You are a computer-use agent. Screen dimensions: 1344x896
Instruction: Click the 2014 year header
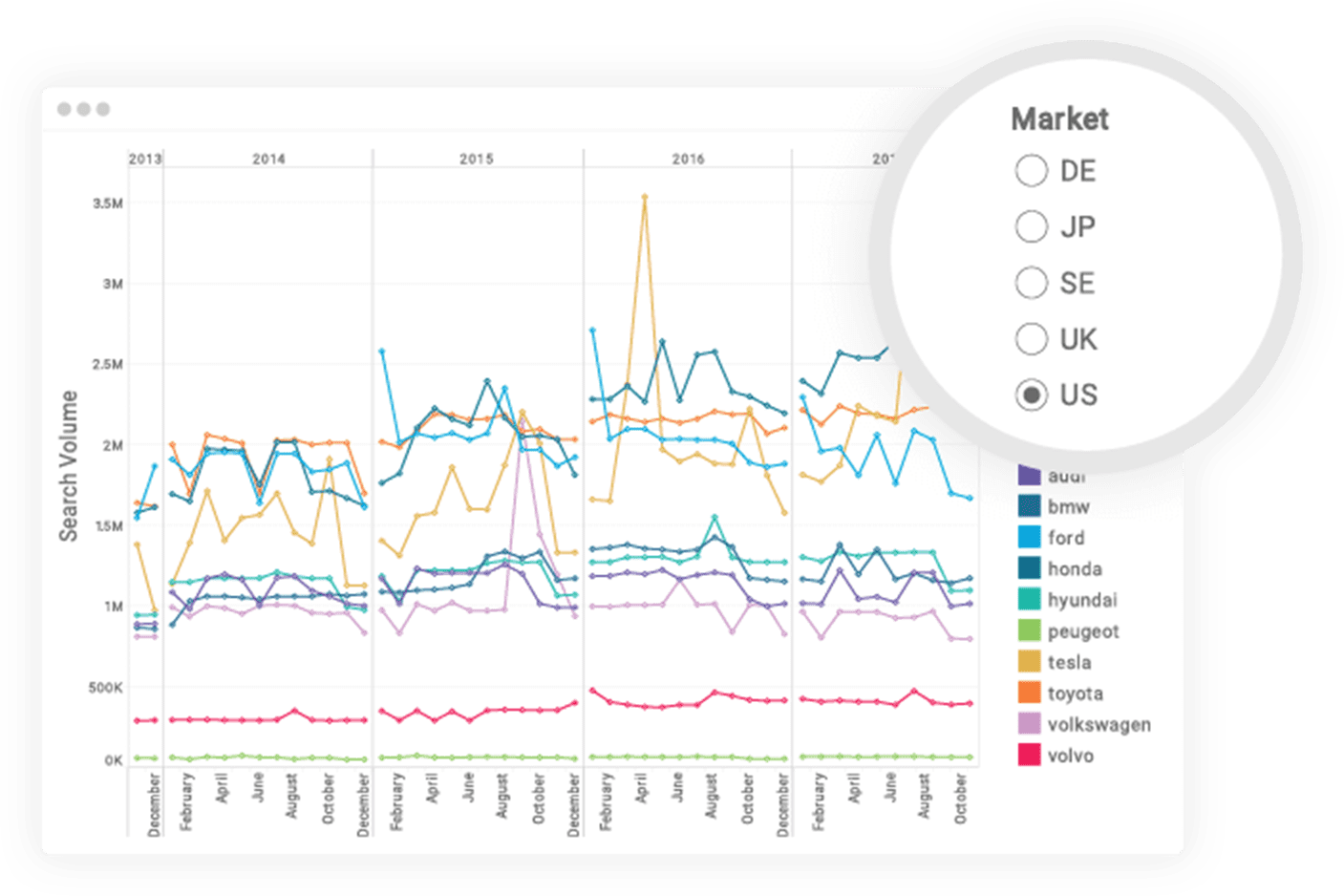pos(270,160)
